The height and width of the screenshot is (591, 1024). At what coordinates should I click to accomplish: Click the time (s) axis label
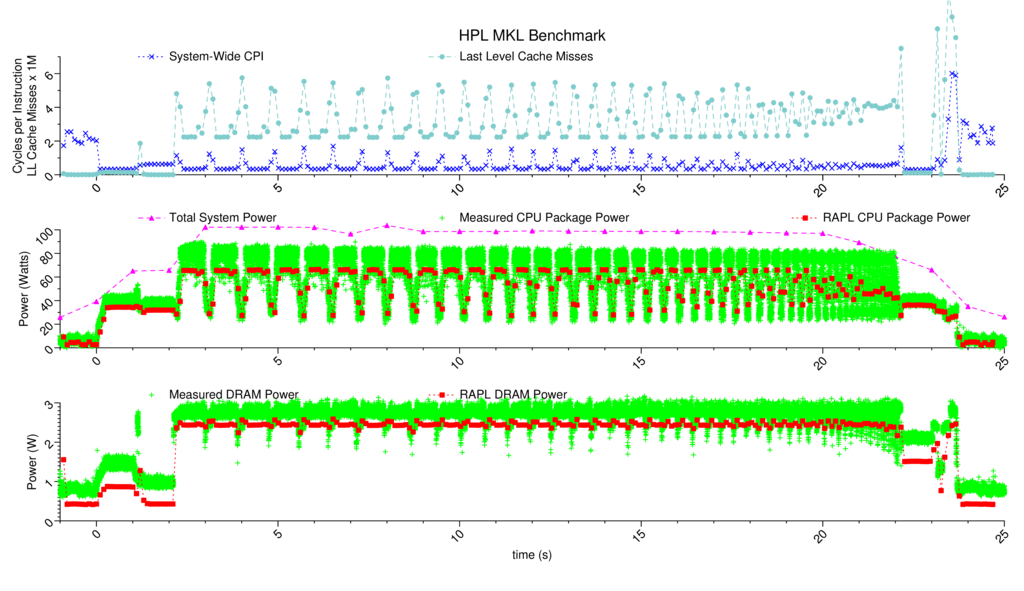532,554
